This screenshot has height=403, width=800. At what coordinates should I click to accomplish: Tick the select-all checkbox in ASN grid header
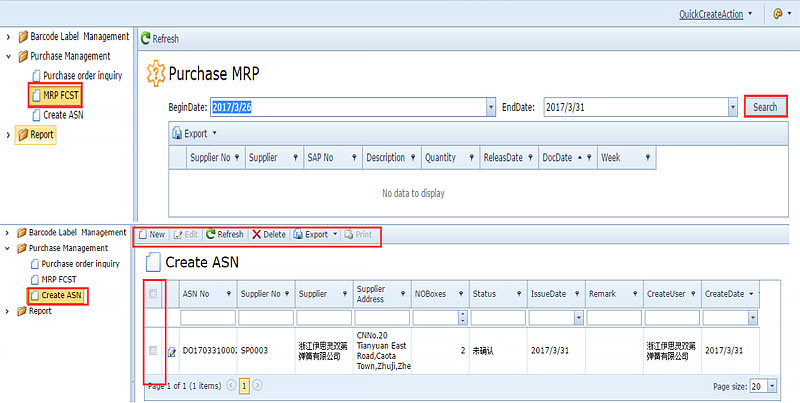153,294
